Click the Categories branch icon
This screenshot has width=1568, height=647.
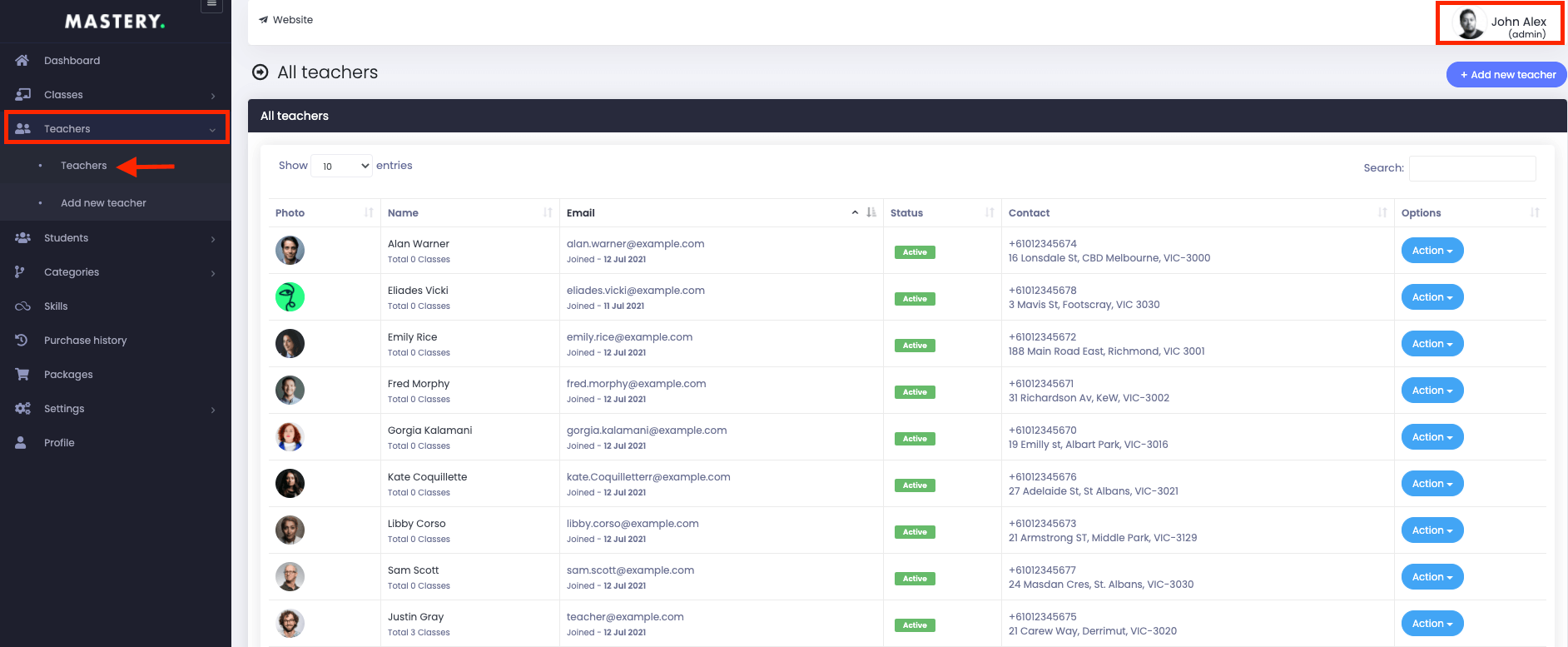21,271
